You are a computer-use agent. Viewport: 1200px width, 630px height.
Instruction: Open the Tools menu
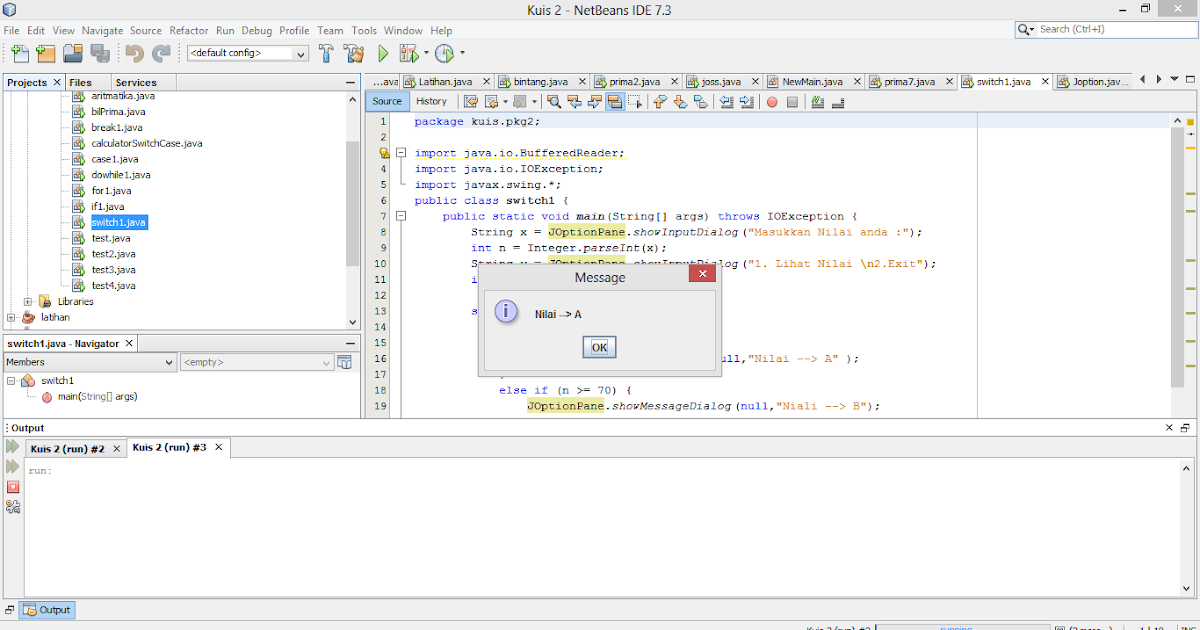[364, 31]
